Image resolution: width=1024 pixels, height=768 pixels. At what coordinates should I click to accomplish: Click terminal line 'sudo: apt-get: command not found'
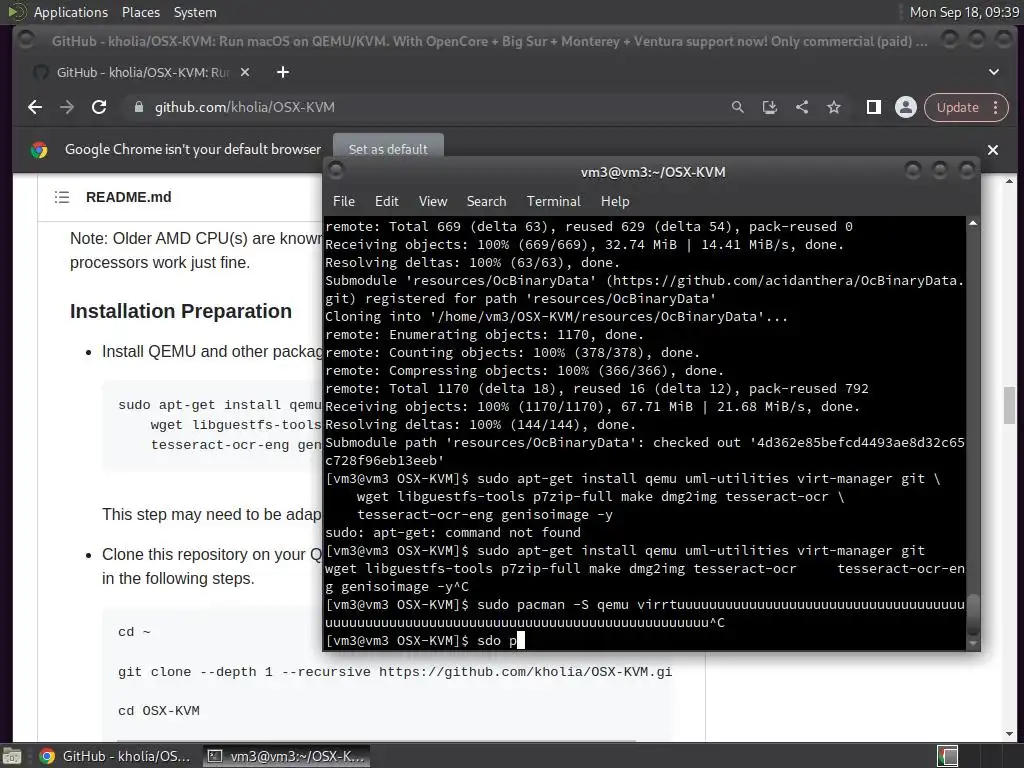pos(453,532)
